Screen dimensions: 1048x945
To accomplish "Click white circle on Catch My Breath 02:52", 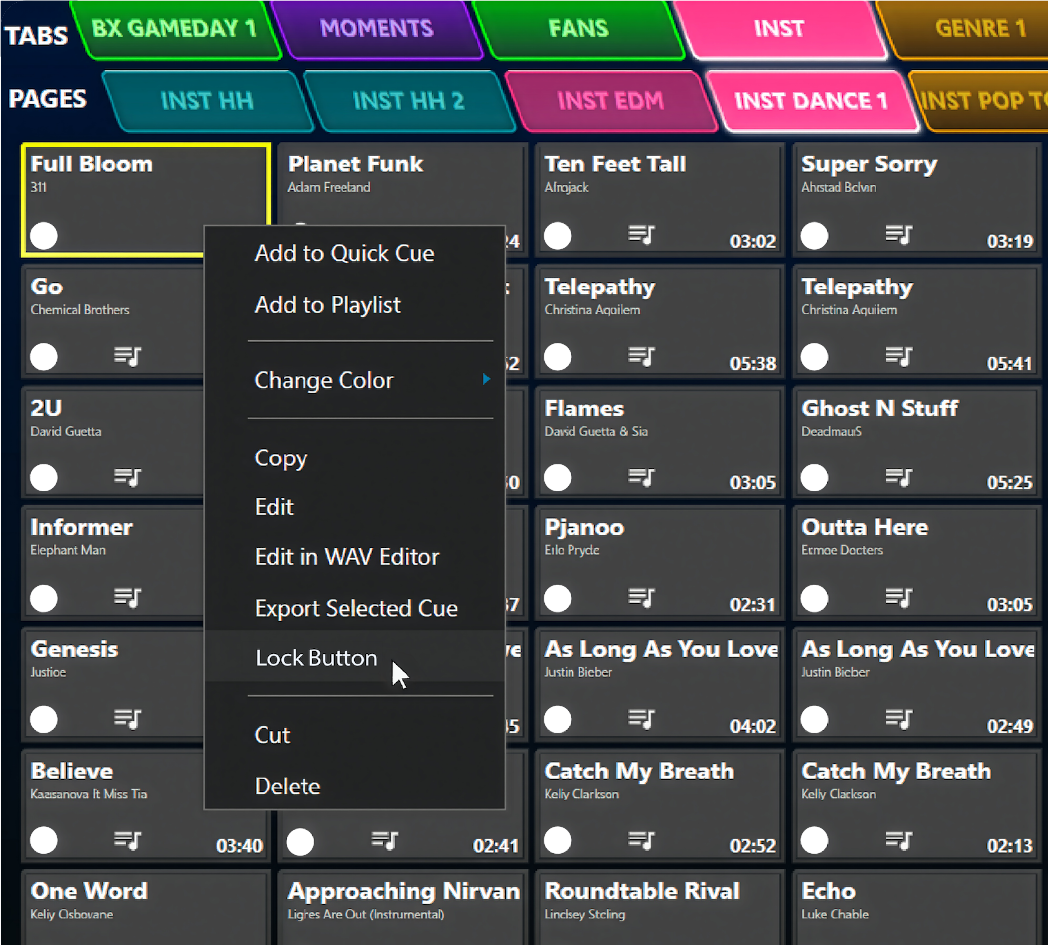I will click(557, 841).
